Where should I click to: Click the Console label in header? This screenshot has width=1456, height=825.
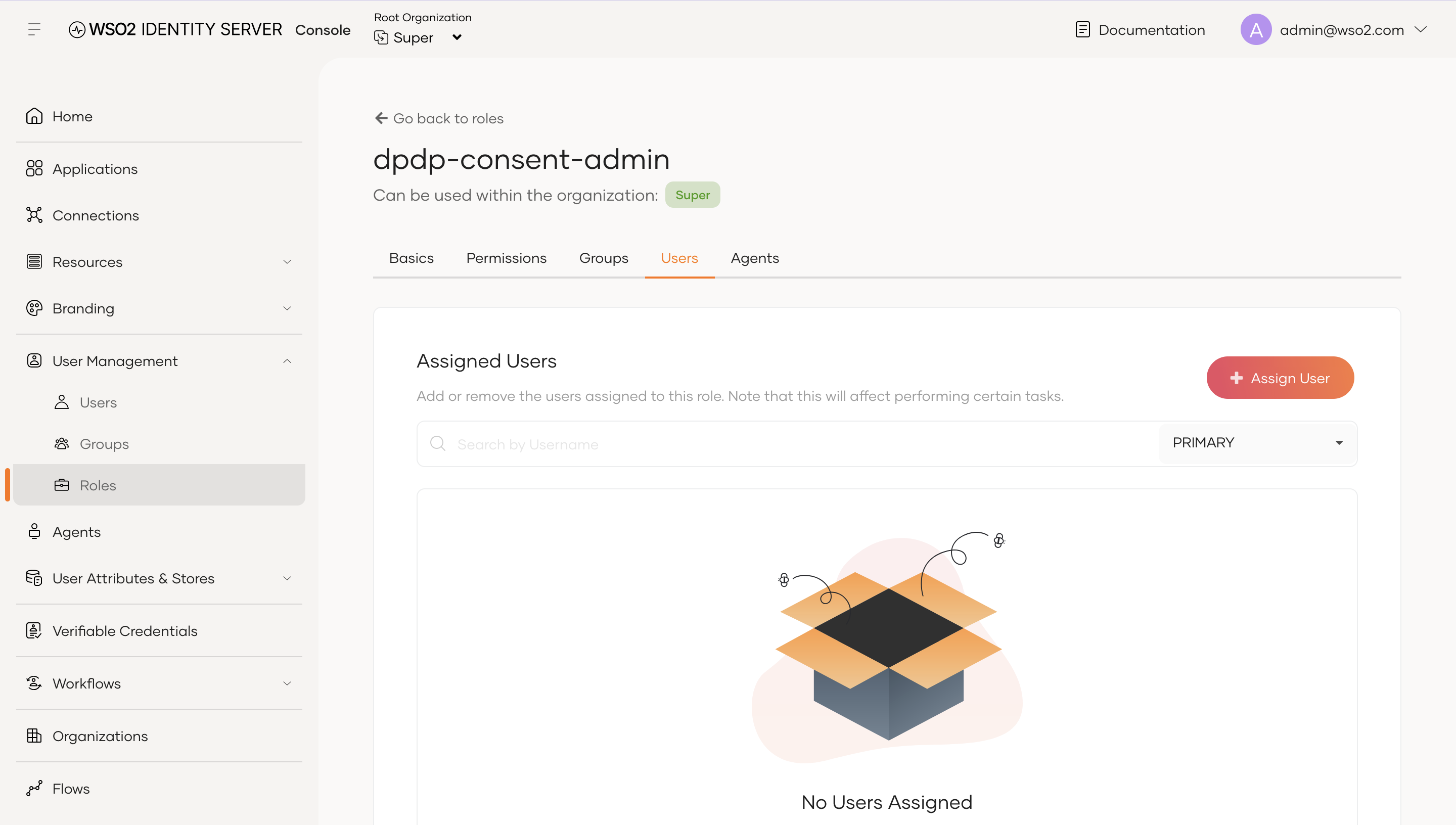(x=323, y=30)
